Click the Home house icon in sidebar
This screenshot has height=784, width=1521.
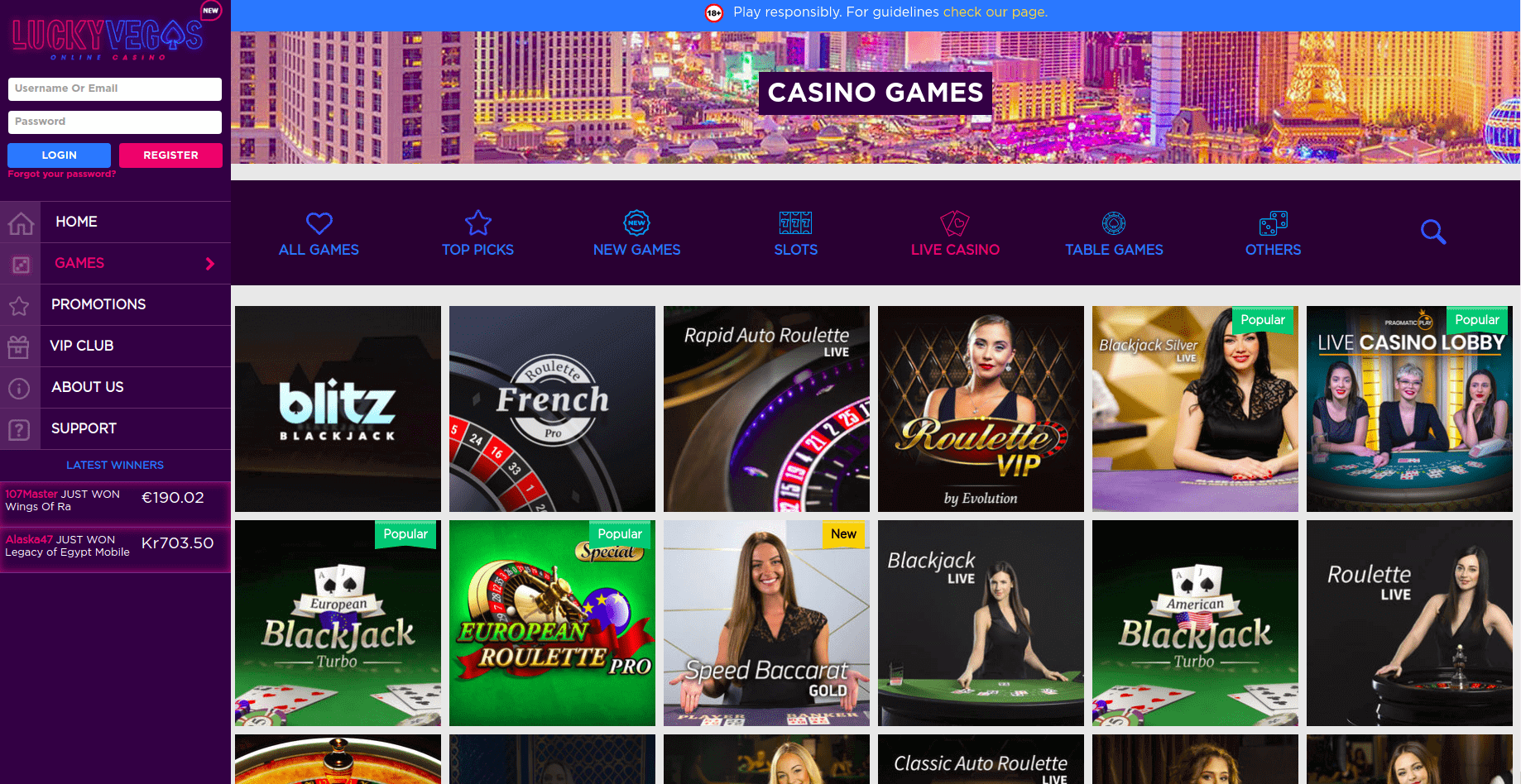tap(21, 222)
